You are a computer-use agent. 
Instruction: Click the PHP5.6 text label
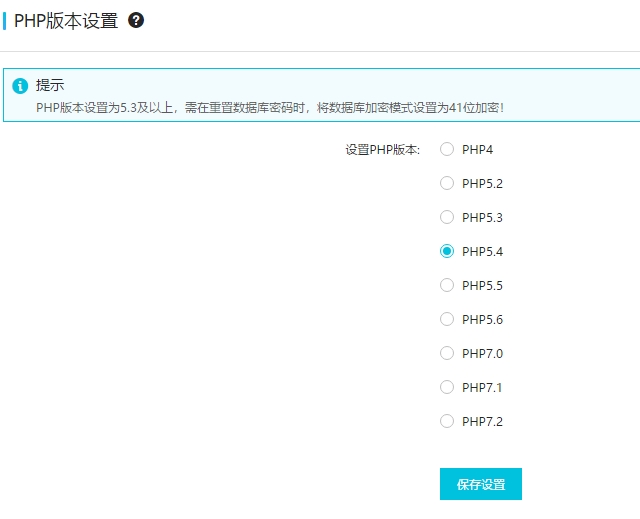(482, 319)
